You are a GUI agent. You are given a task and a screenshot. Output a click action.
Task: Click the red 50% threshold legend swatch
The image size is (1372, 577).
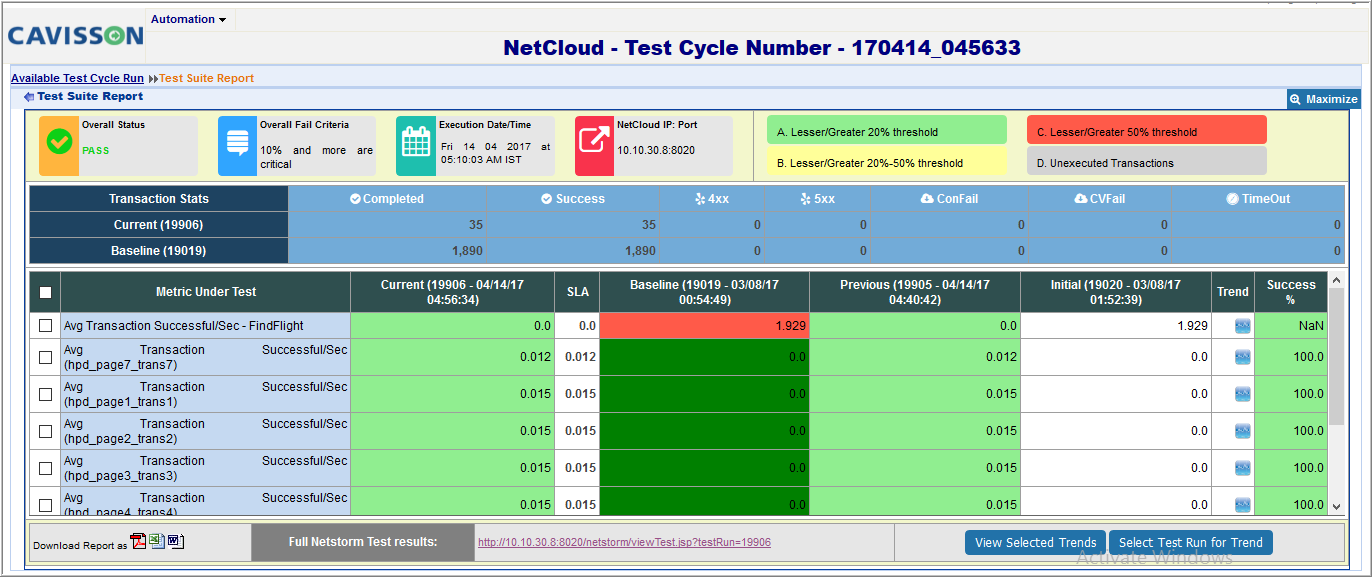coord(1146,132)
